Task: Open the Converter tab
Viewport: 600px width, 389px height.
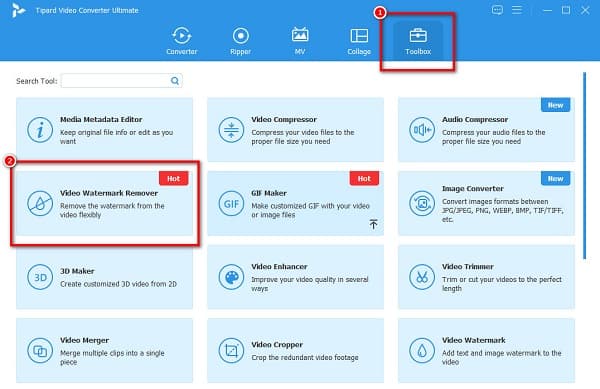Action: click(181, 41)
